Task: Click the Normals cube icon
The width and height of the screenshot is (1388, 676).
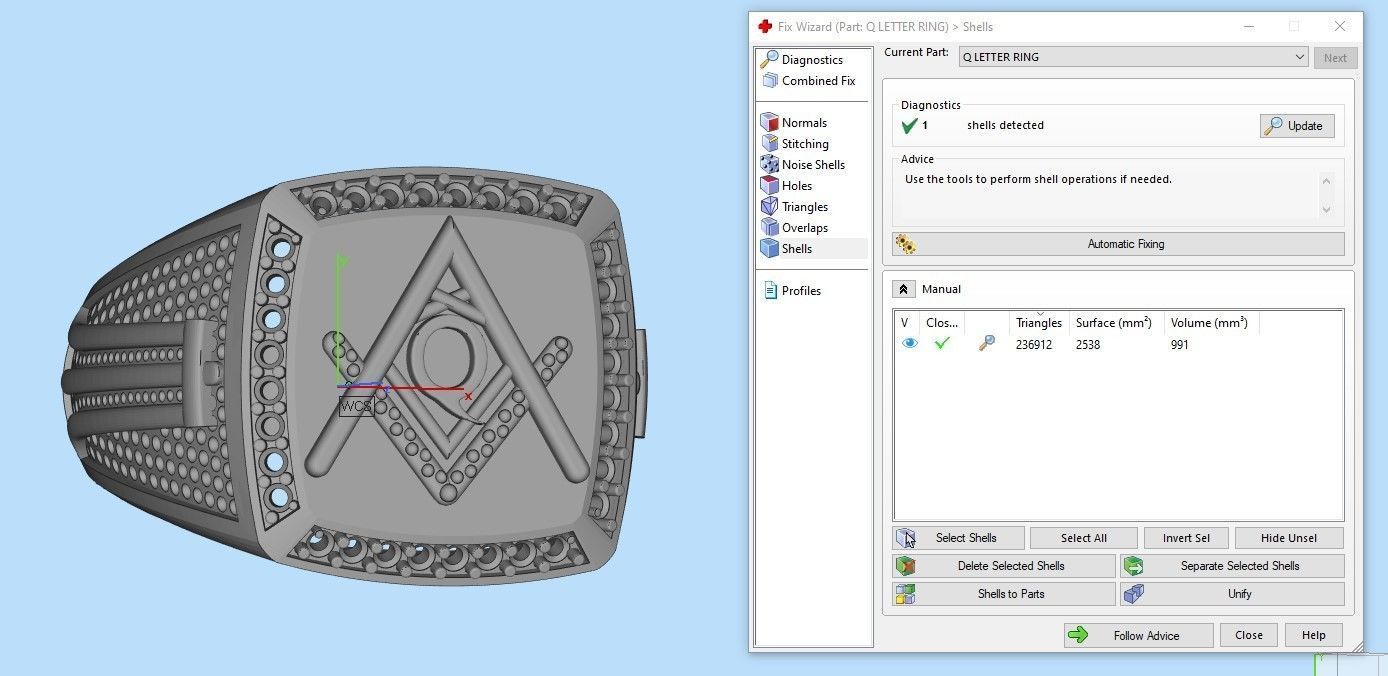Action: [x=769, y=122]
